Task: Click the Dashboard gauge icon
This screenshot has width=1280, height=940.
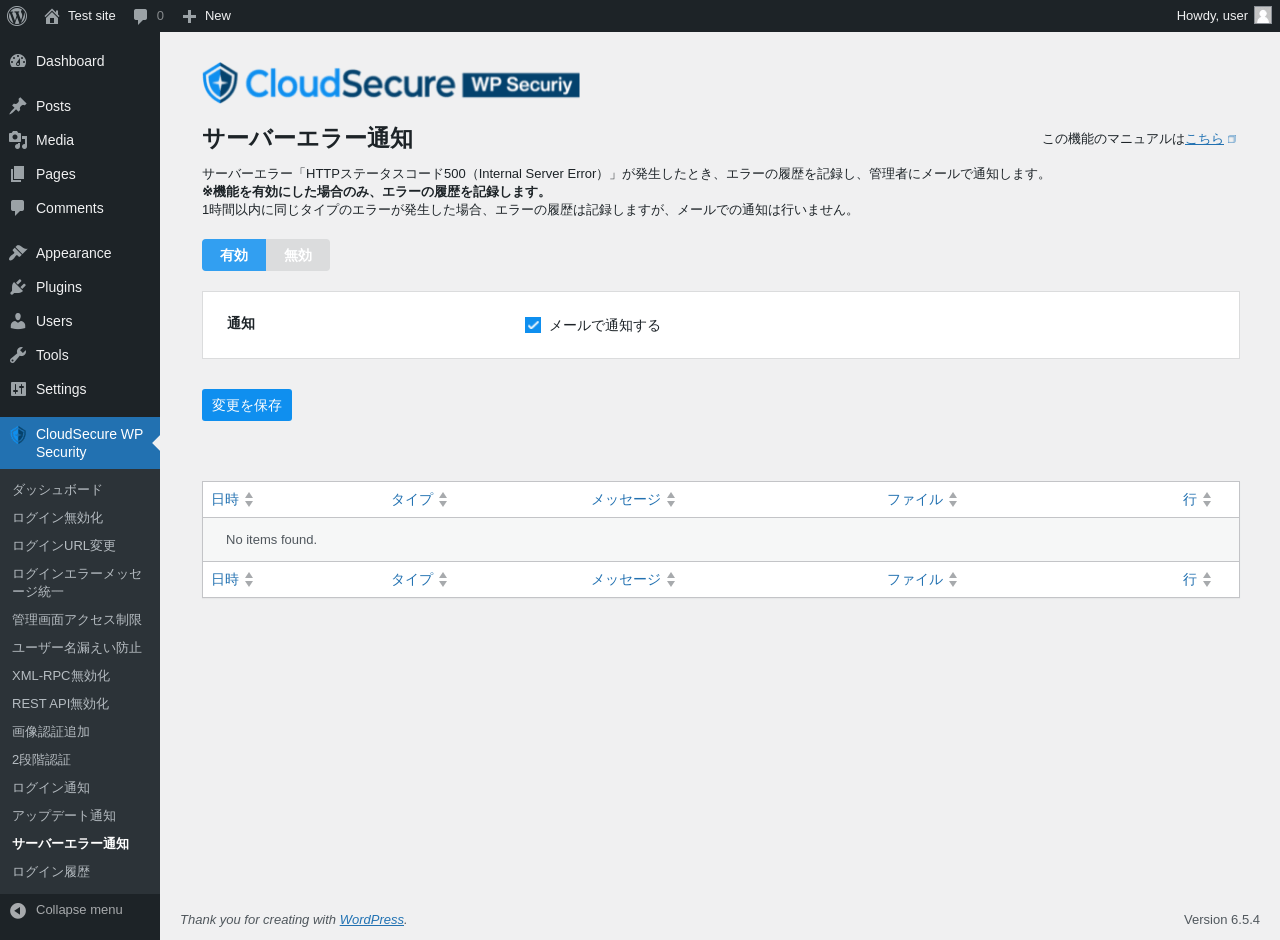Action: (18, 61)
